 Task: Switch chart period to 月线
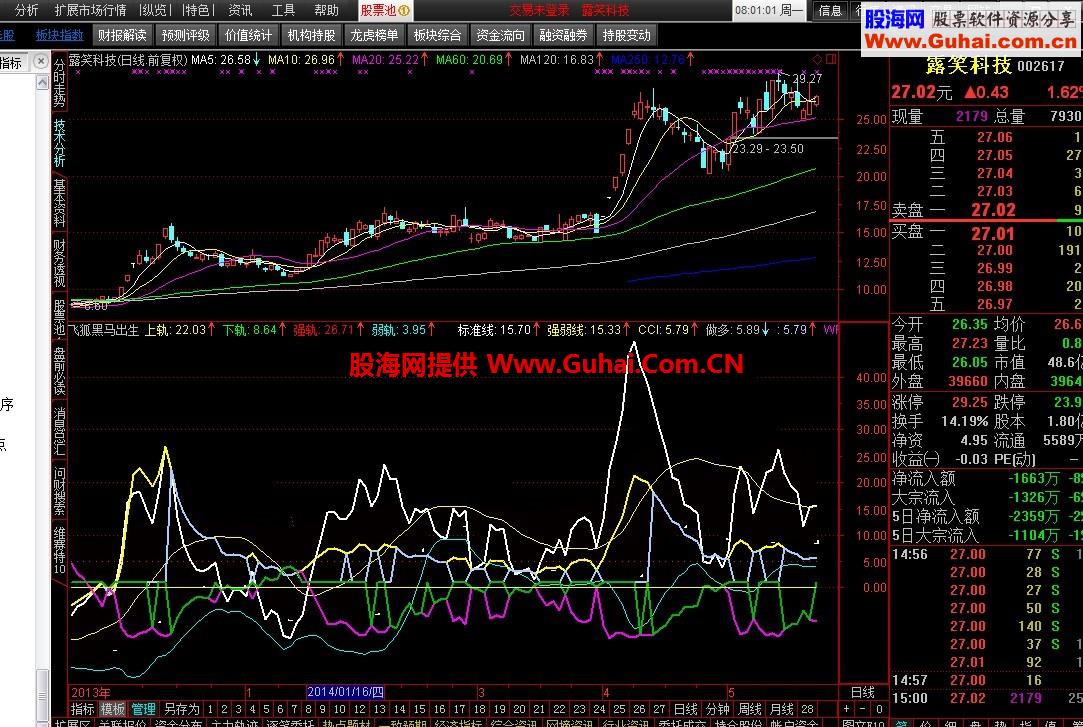click(781, 709)
